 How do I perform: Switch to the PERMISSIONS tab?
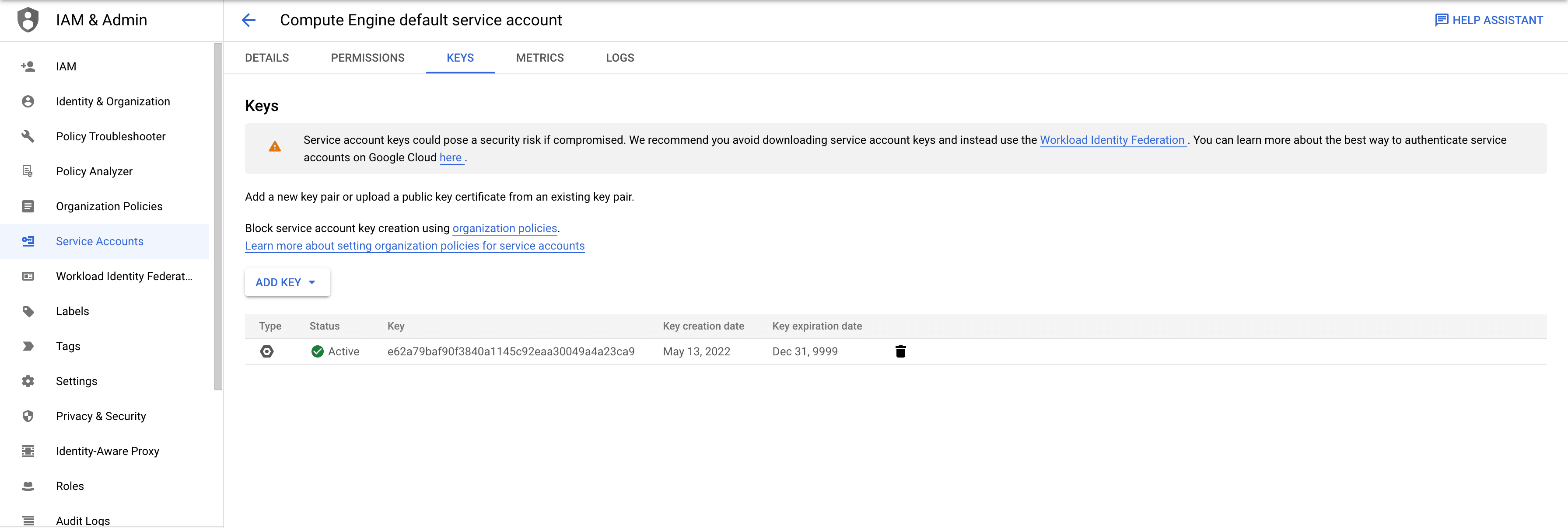[367, 58]
